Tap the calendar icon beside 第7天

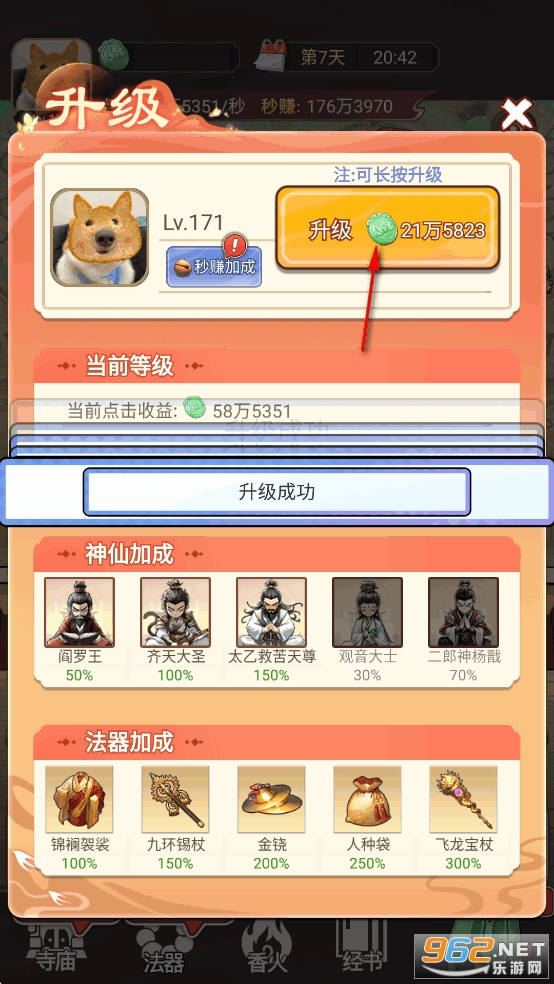tap(270, 55)
